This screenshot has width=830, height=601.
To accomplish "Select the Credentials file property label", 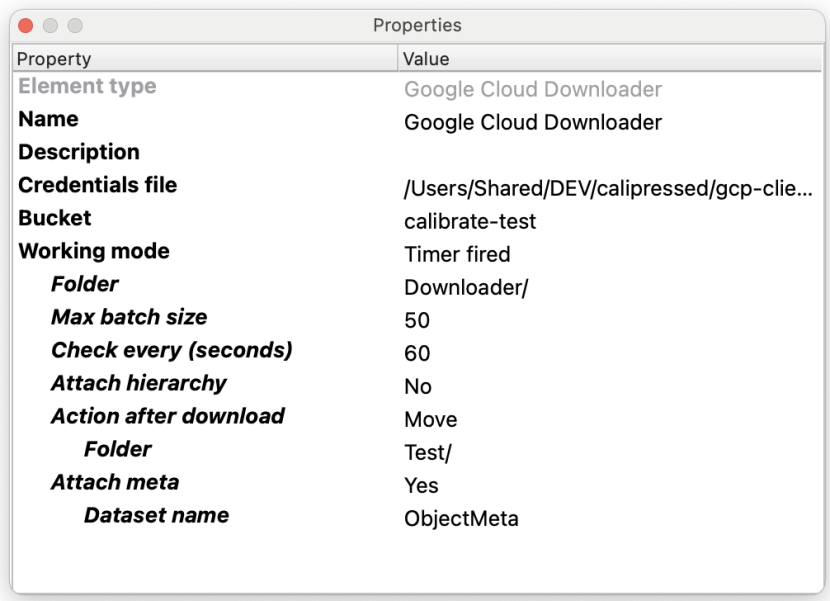I will (98, 185).
